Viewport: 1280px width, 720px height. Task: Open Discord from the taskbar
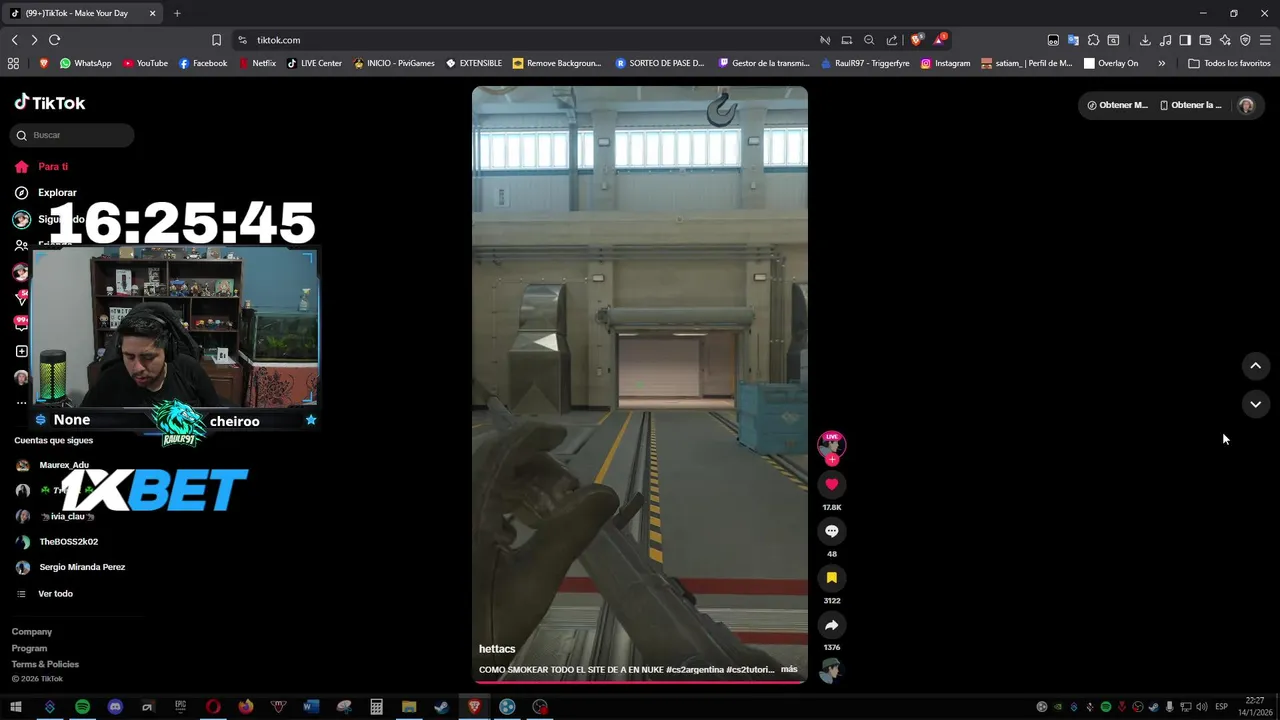115,707
